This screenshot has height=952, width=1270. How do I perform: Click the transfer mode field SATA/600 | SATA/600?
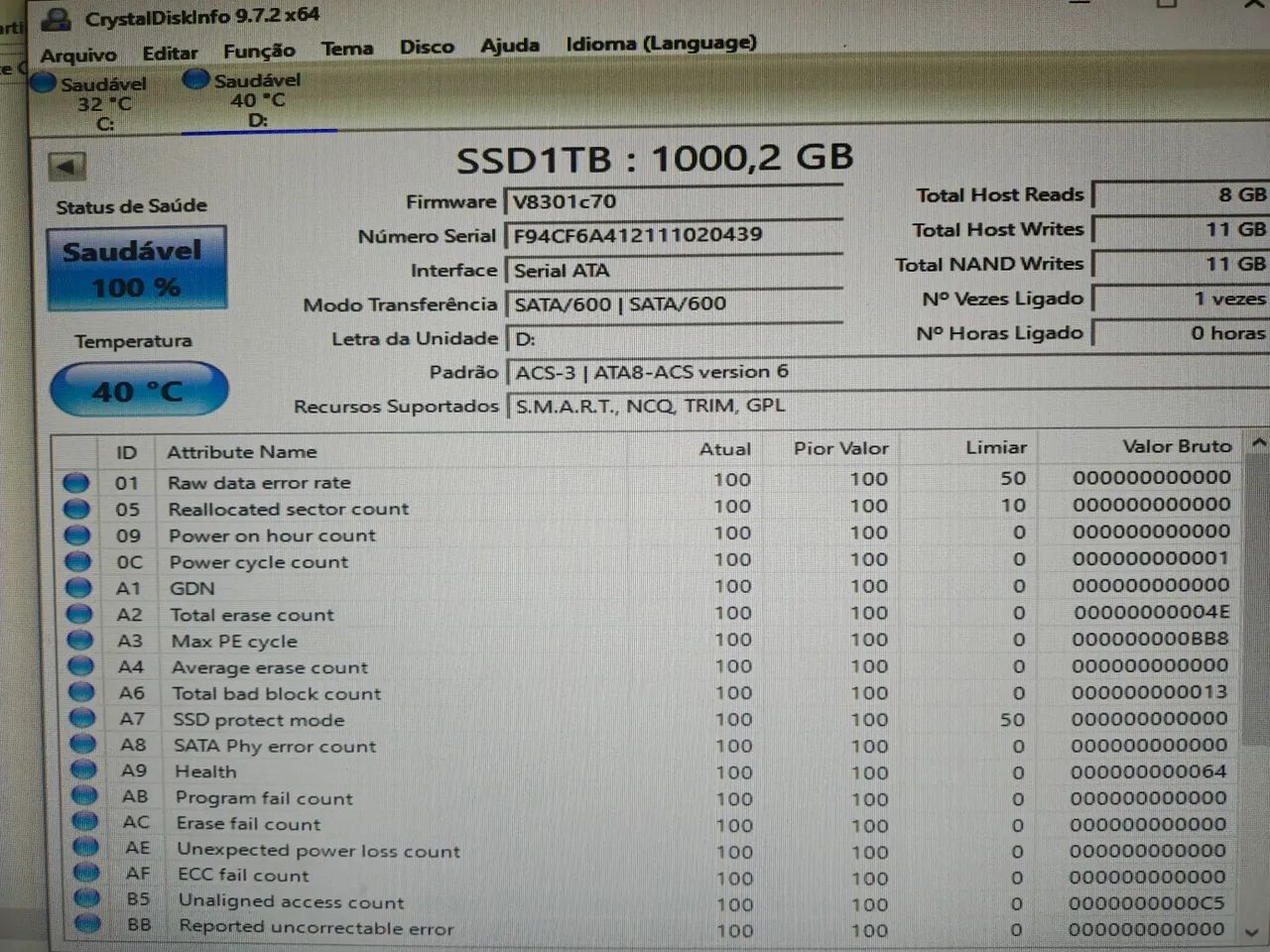[x=675, y=304]
